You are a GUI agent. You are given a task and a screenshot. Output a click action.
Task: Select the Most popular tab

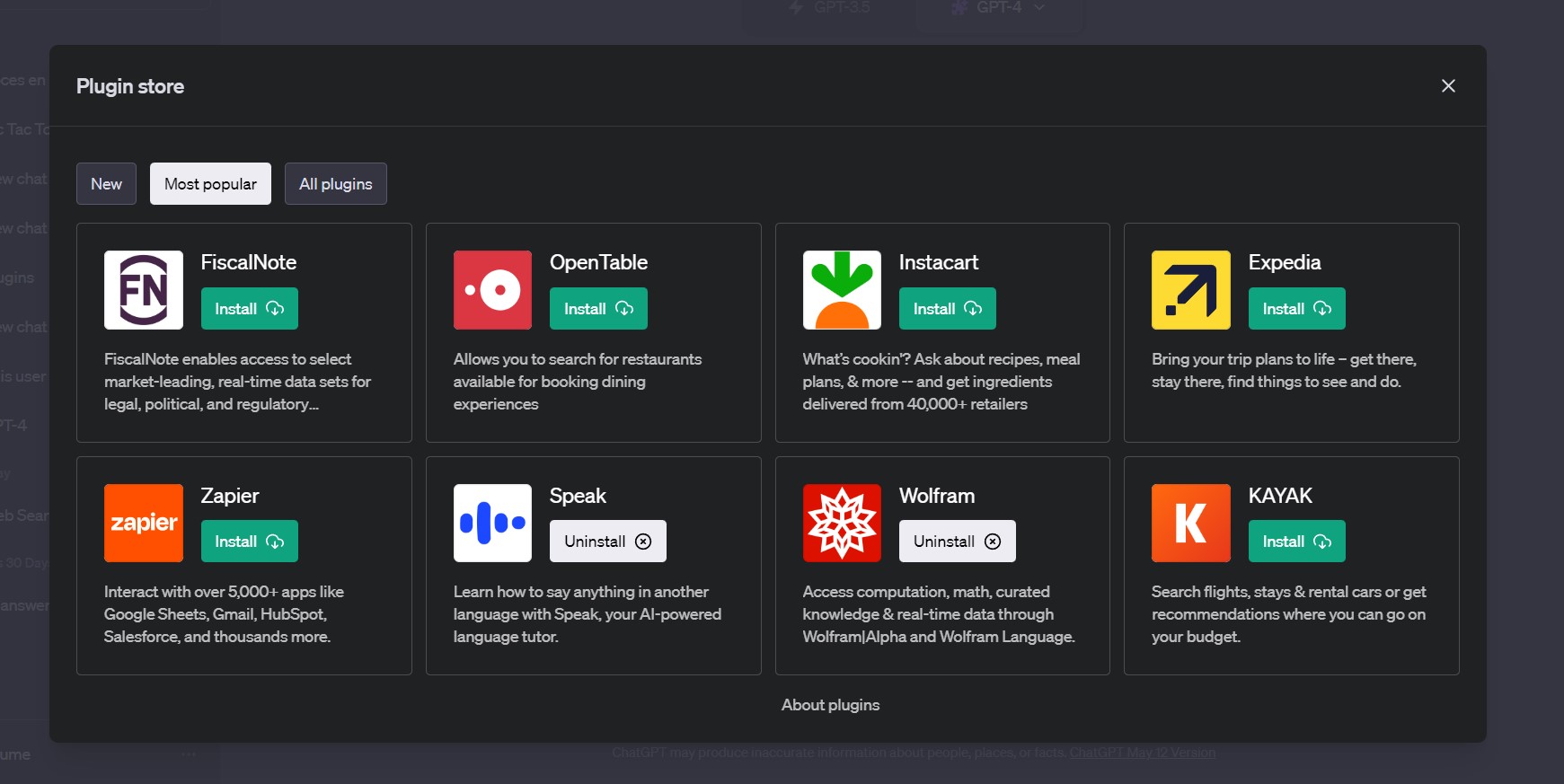click(x=210, y=183)
